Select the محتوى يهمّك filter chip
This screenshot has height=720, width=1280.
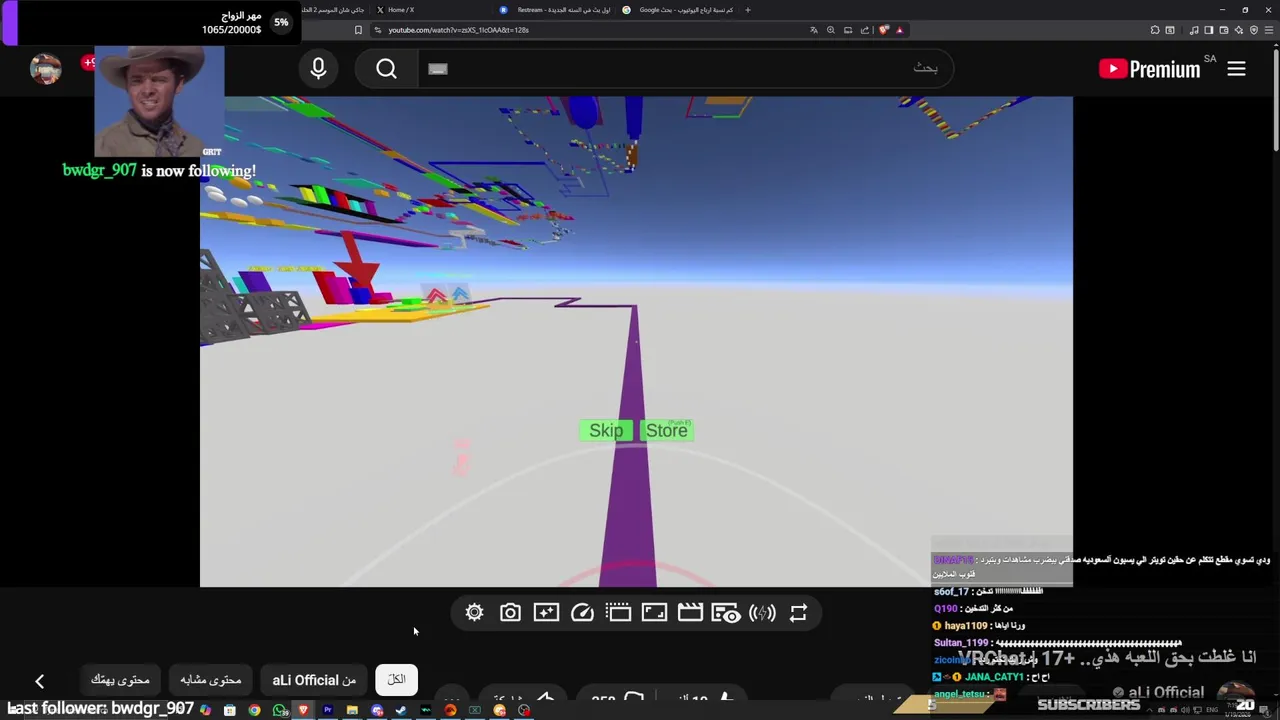coord(120,680)
